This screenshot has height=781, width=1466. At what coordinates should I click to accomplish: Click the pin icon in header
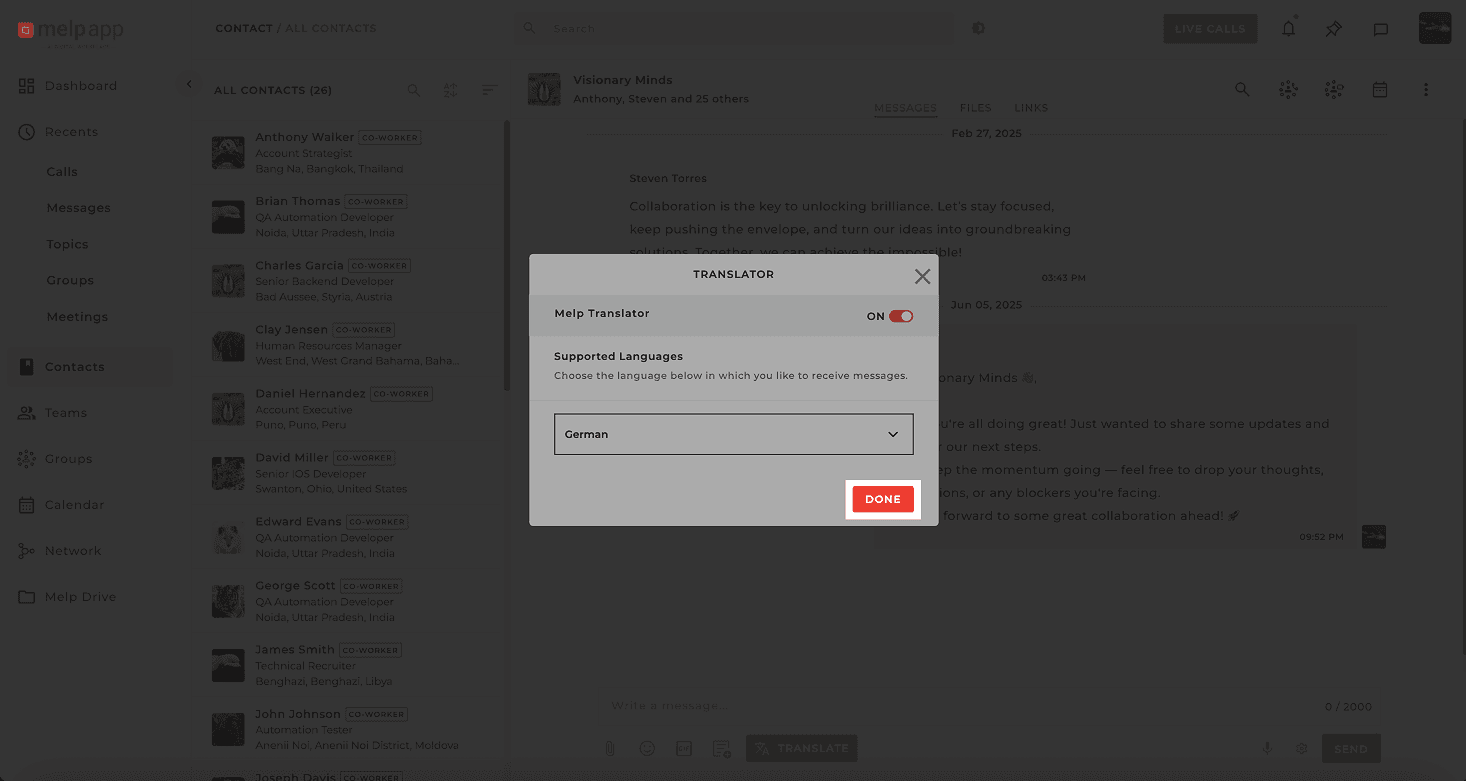(x=1334, y=29)
